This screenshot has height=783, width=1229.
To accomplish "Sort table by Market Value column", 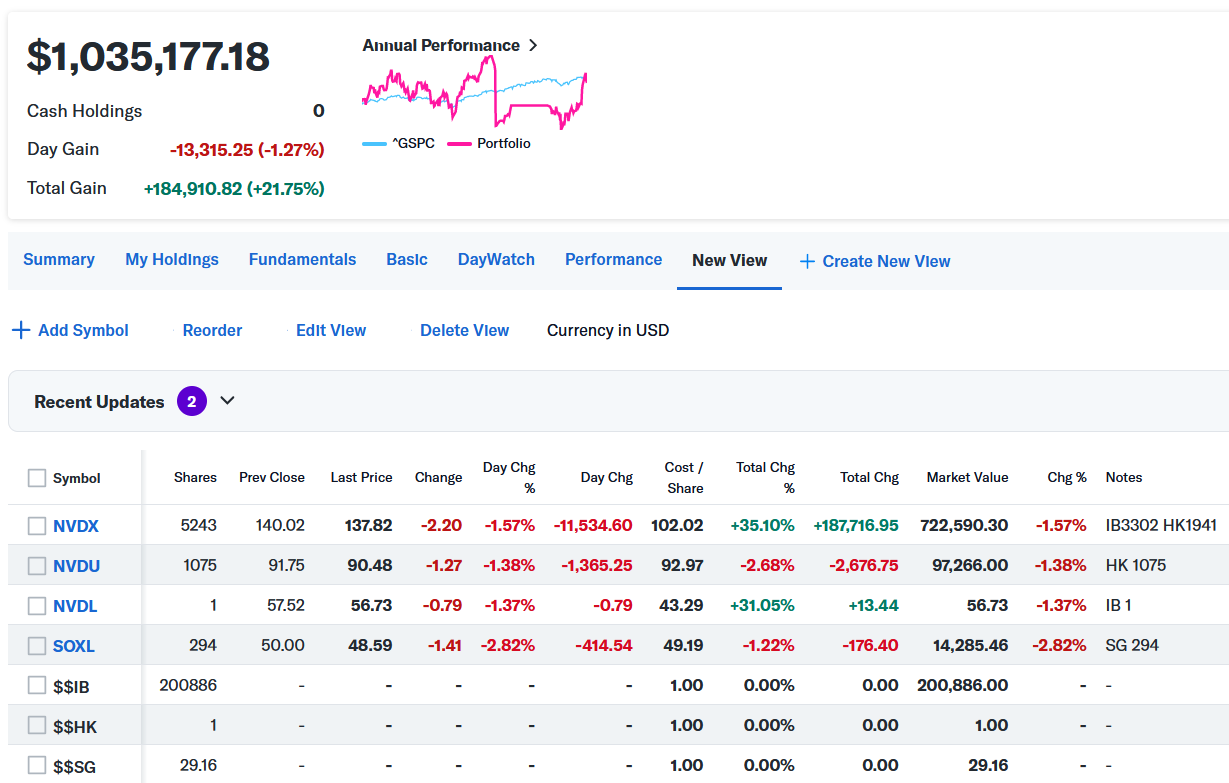I will tap(967, 478).
